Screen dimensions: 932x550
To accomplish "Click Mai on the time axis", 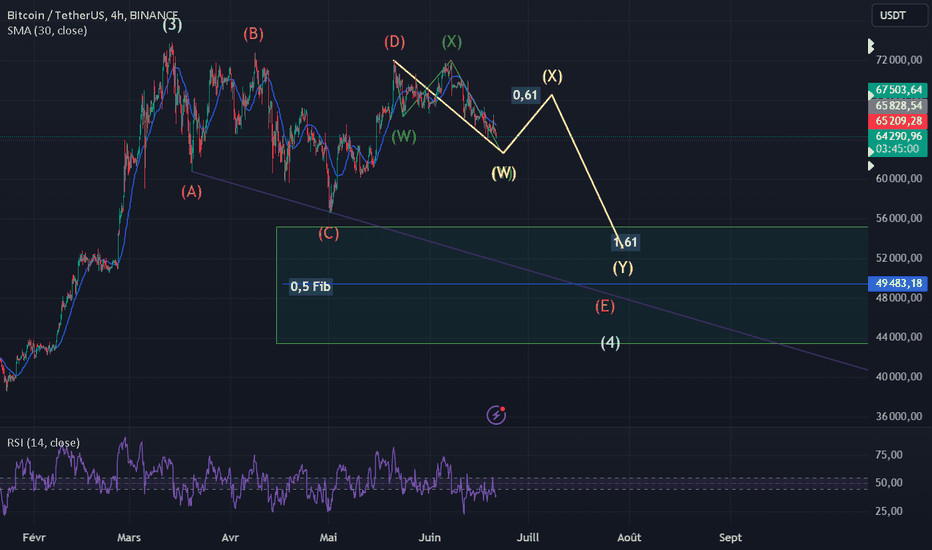I will point(328,538).
